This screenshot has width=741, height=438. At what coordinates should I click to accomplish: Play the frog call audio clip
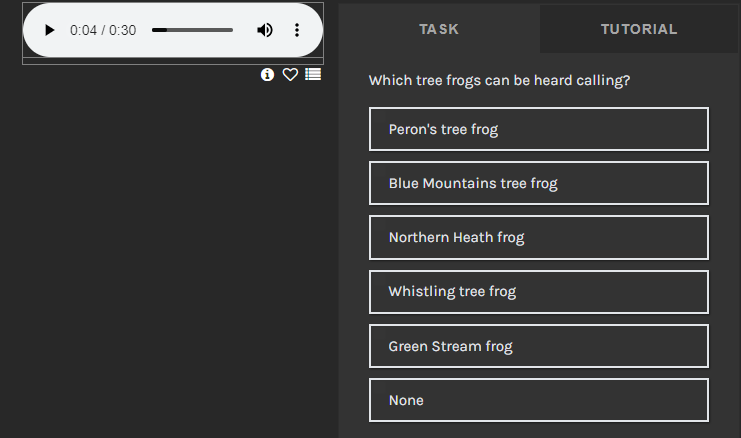click(x=49, y=30)
